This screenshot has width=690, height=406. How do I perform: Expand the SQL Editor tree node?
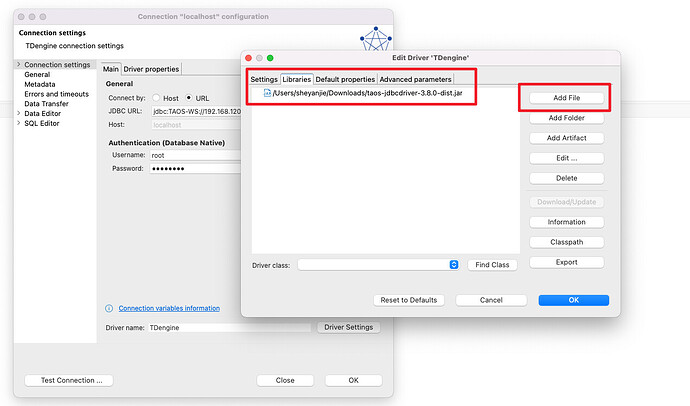coord(18,123)
